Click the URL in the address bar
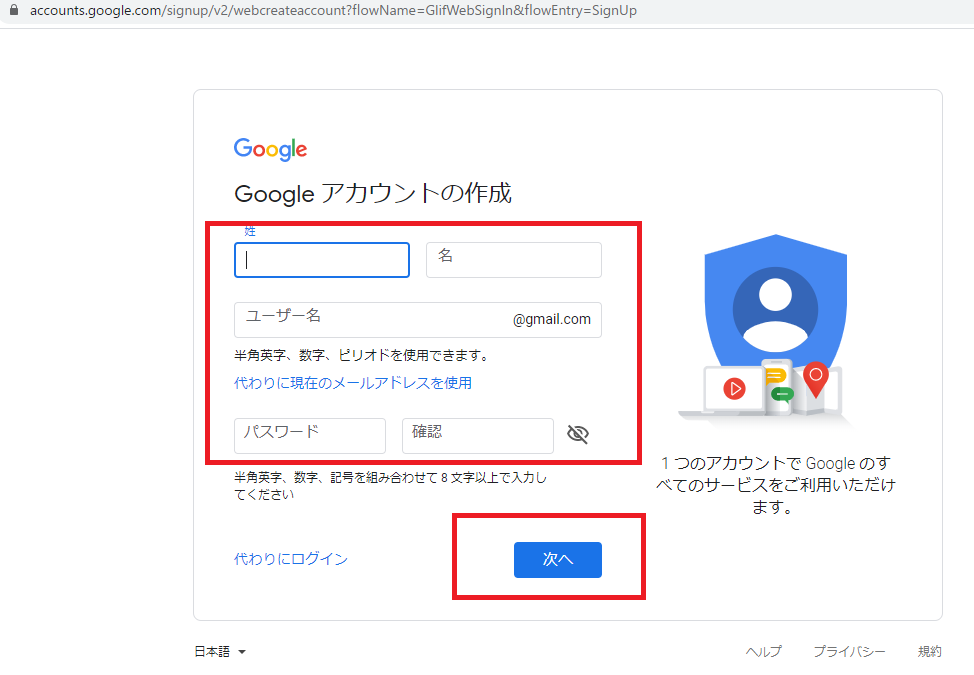 click(x=333, y=11)
